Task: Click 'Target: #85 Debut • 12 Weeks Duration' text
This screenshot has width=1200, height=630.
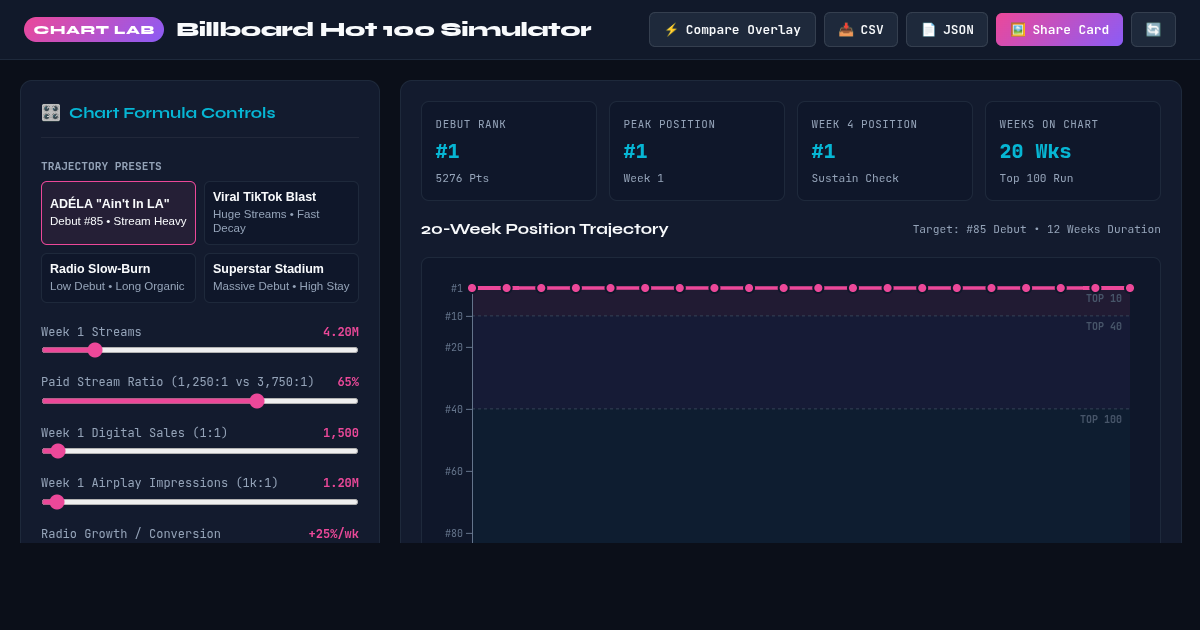Action: tap(1037, 229)
